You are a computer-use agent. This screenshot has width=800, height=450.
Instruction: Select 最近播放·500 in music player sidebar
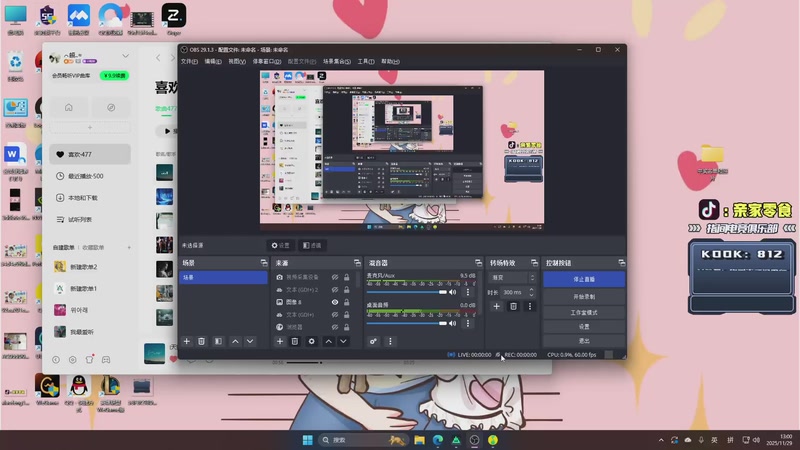[x=90, y=176]
